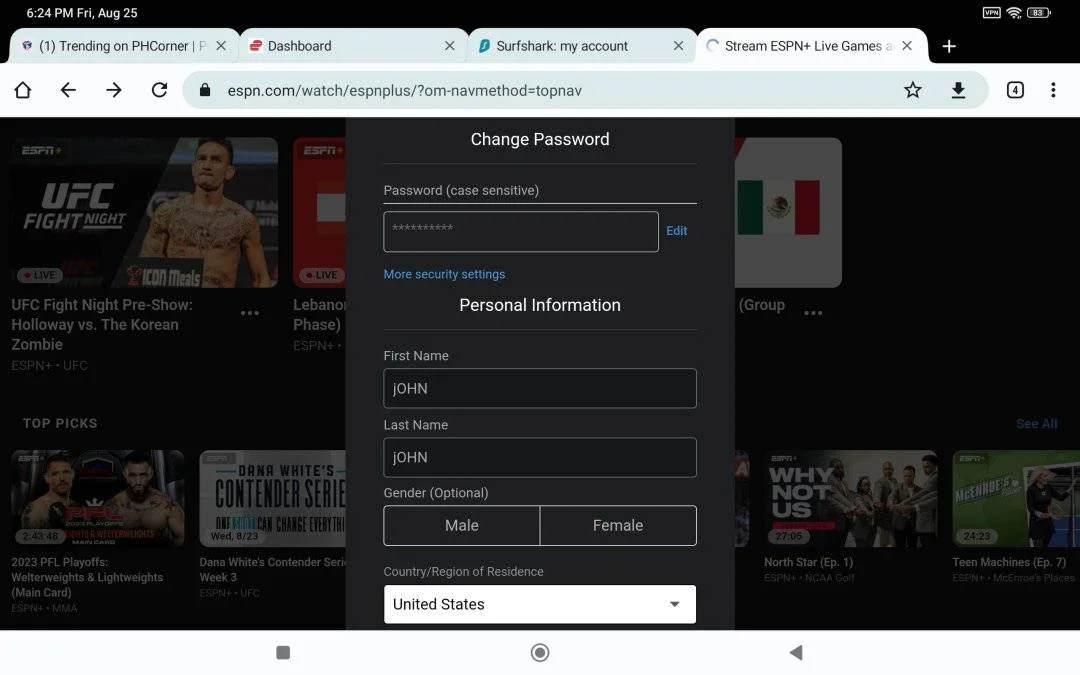Close the Dashboard tab
Screen dimensions: 1080x675
click(450, 45)
